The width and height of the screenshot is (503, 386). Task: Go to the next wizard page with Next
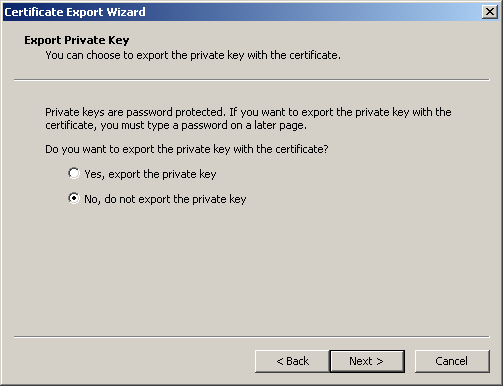pos(367,361)
